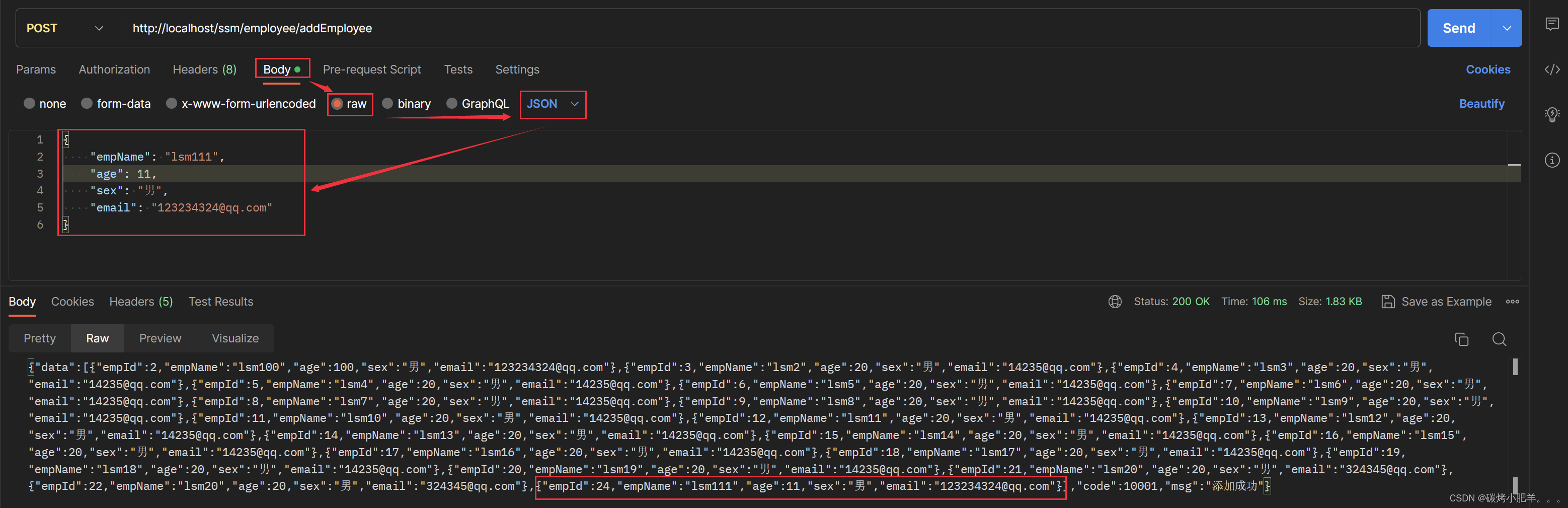Click the network globe icon near Status
Screen dimensions: 1568x508
(1115, 302)
